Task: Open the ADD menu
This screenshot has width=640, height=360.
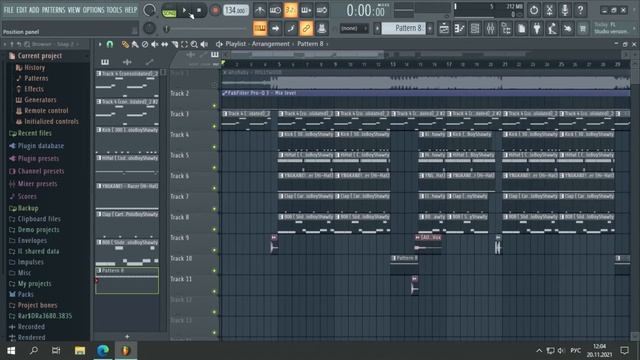Action: coord(34,10)
